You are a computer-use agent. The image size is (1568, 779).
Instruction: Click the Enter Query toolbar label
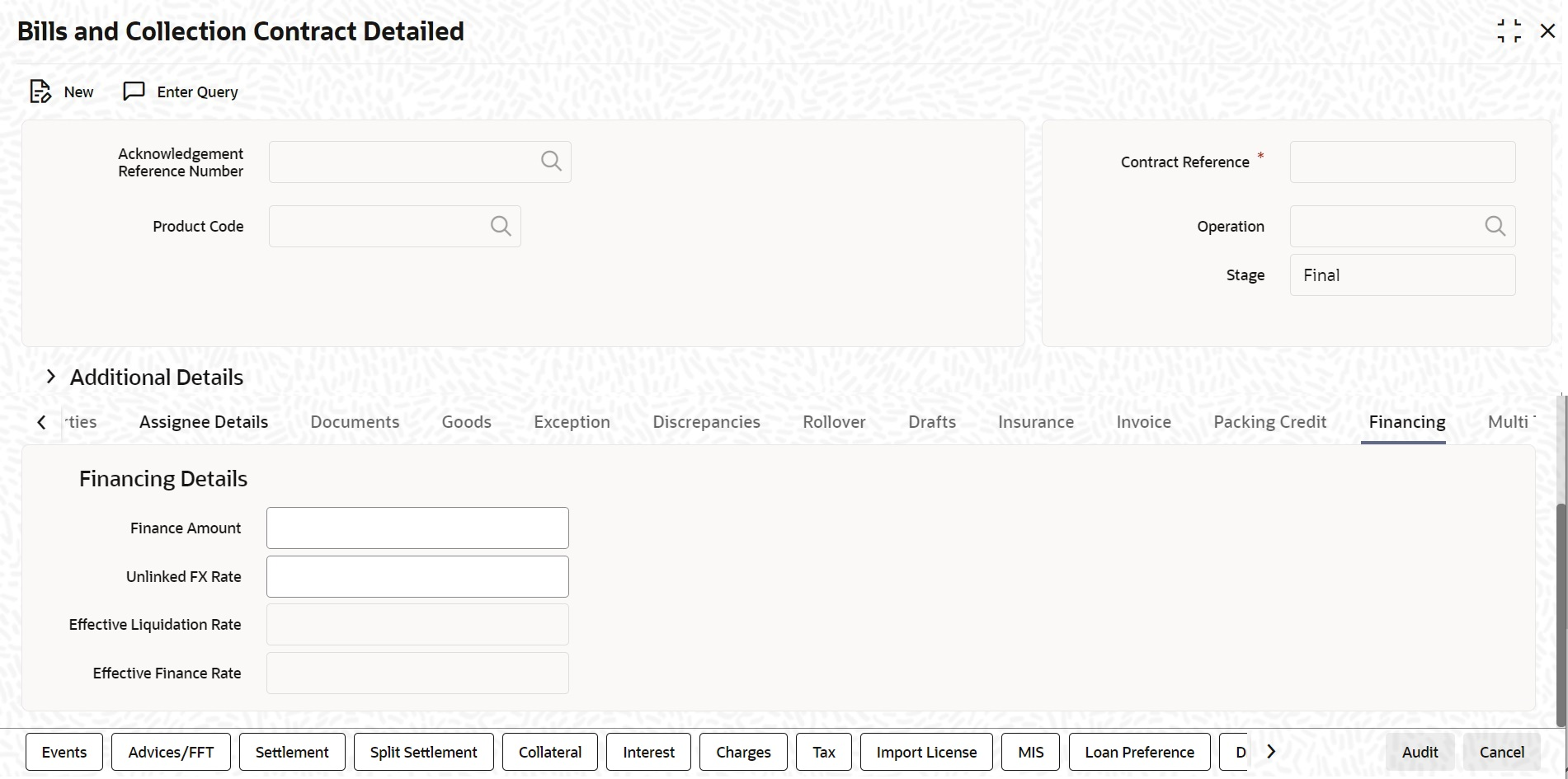(197, 92)
